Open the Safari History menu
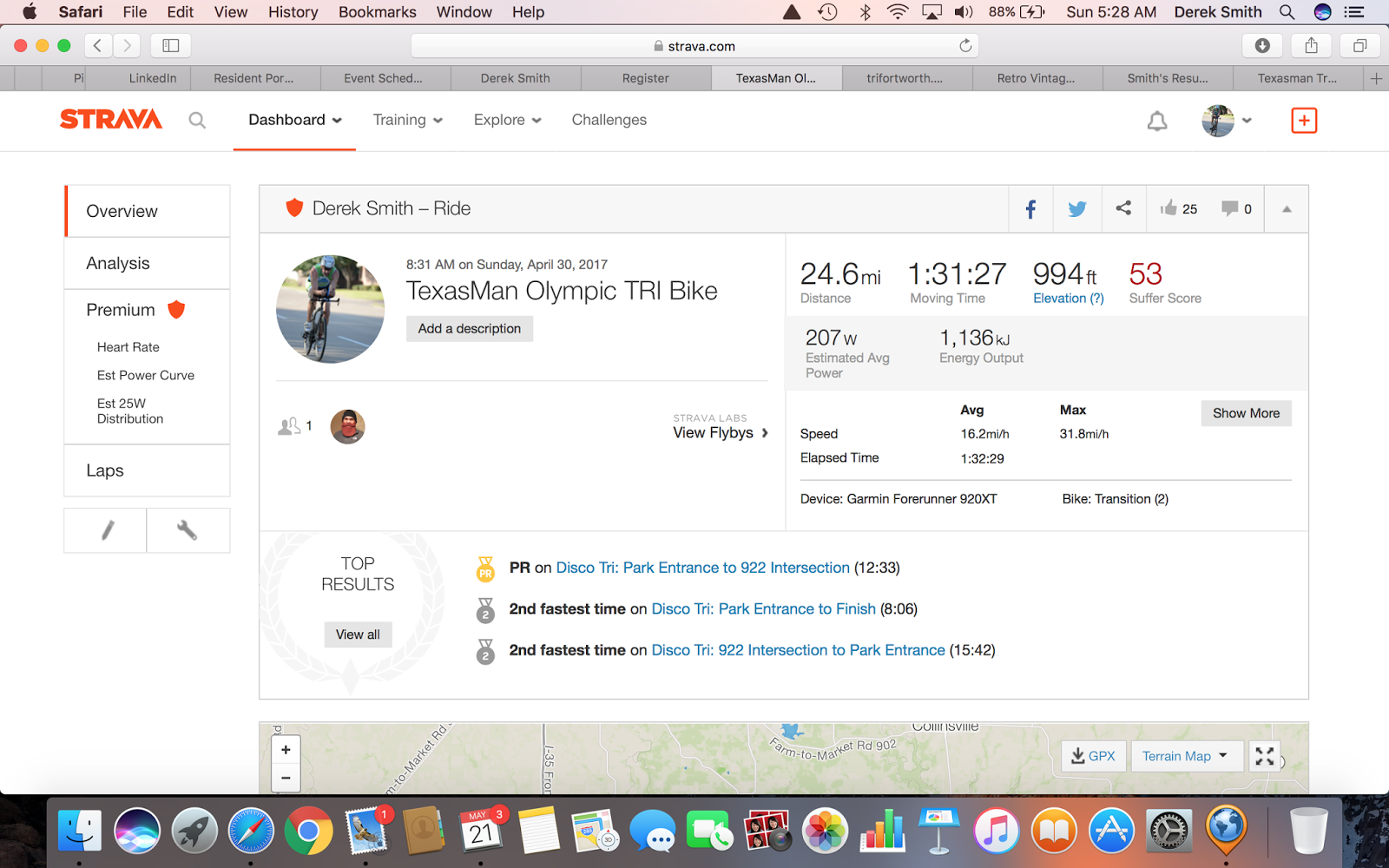Image resolution: width=1389 pixels, height=868 pixels. pyautogui.click(x=293, y=12)
